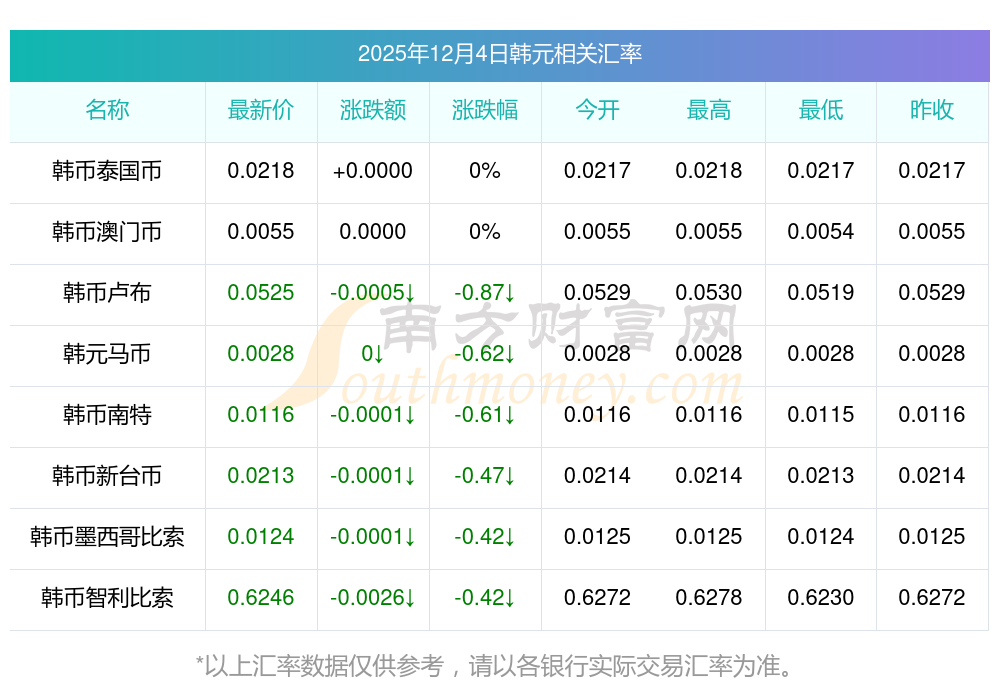
Task: Click the 涨跌额 column header
Action: (373, 110)
